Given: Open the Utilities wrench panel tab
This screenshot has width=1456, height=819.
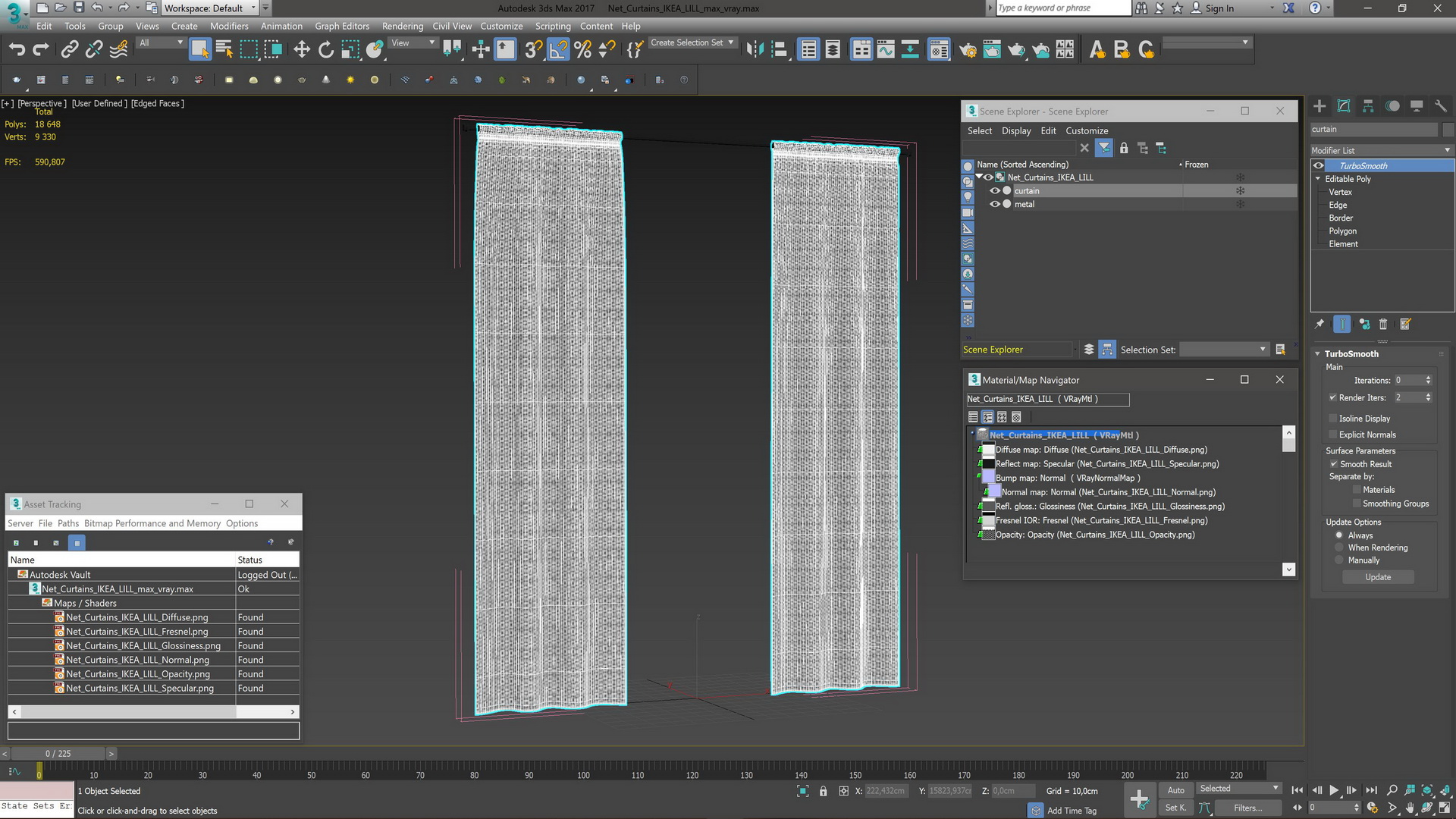Looking at the screenshot, I should (1441, 106).
